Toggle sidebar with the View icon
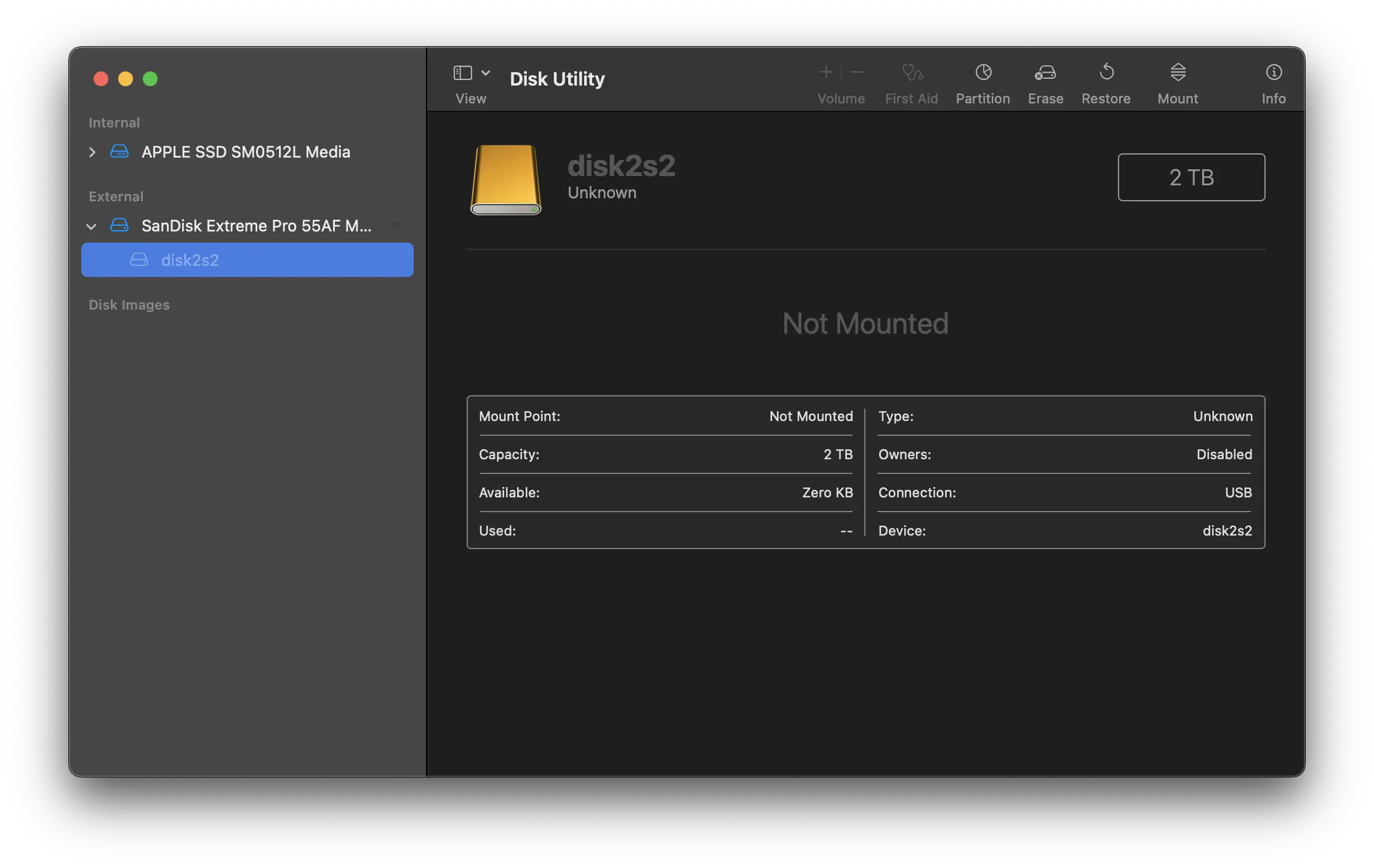 (x=463, y=73)
